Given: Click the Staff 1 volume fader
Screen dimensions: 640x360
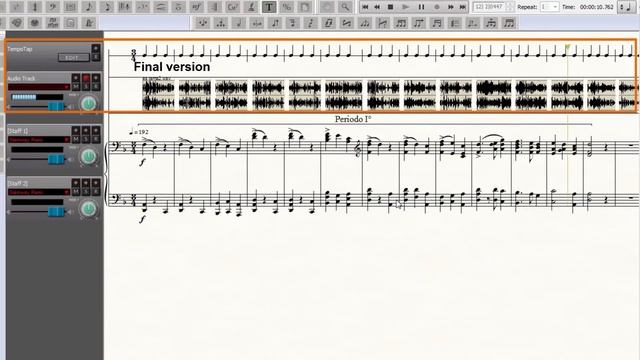Looking at the screenshot, I should pyautogui.click(x=56, y=159).
